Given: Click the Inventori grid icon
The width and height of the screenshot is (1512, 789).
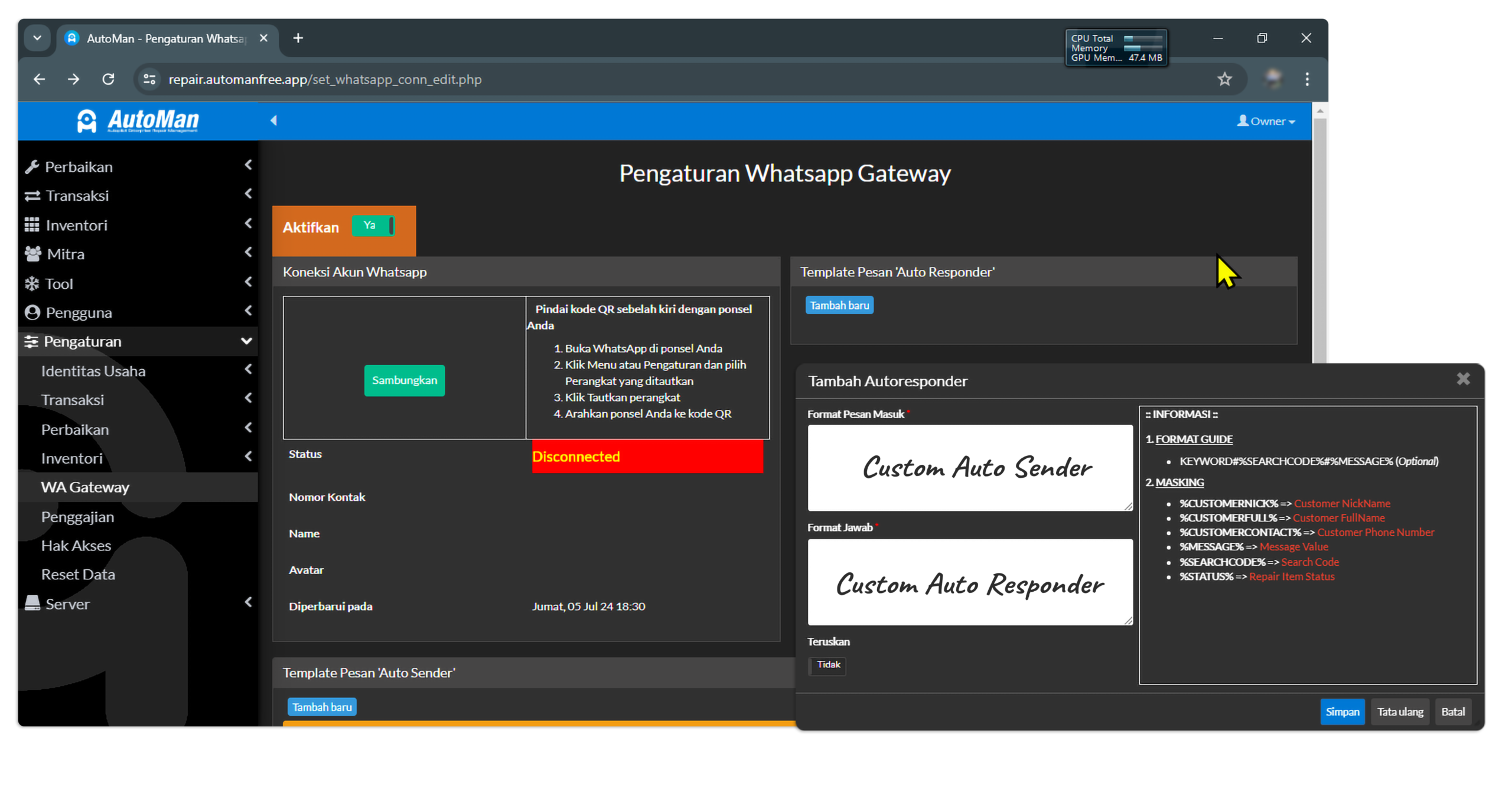Looking at the screenshot, I should click(x=33, y=225).
